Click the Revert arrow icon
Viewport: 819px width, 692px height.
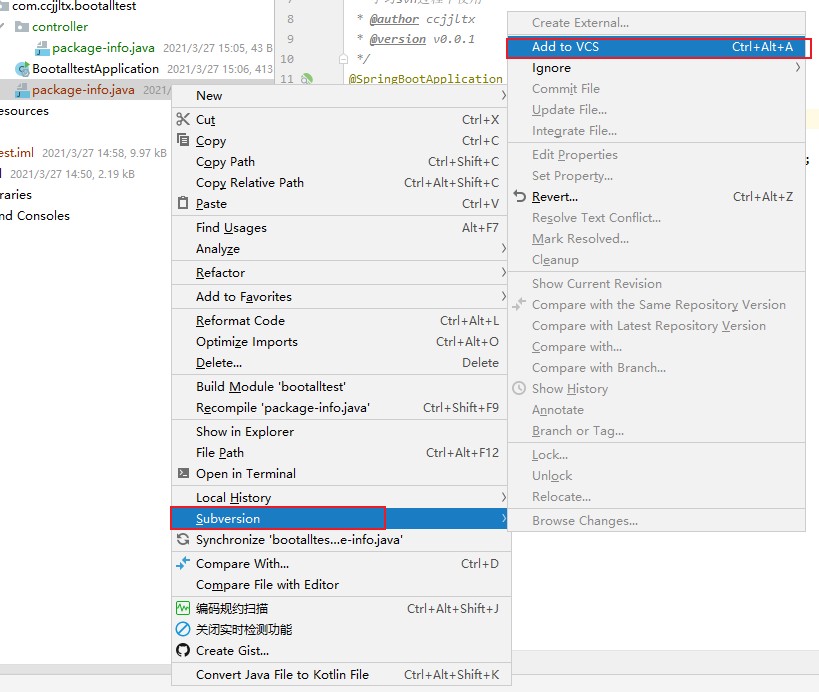pyautogui.click(x=519, y=197)
